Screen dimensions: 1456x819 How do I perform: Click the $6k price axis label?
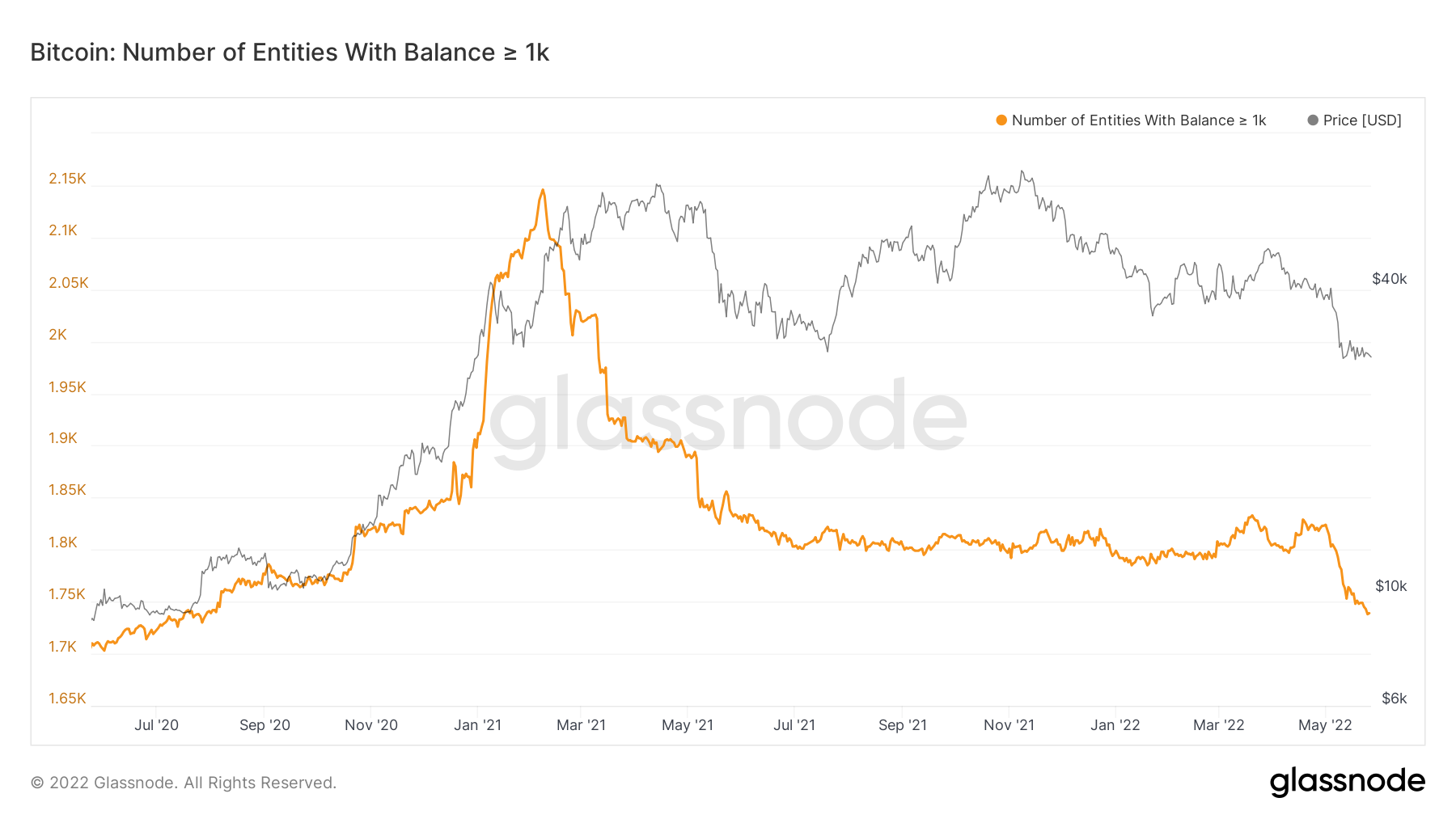1395,699
